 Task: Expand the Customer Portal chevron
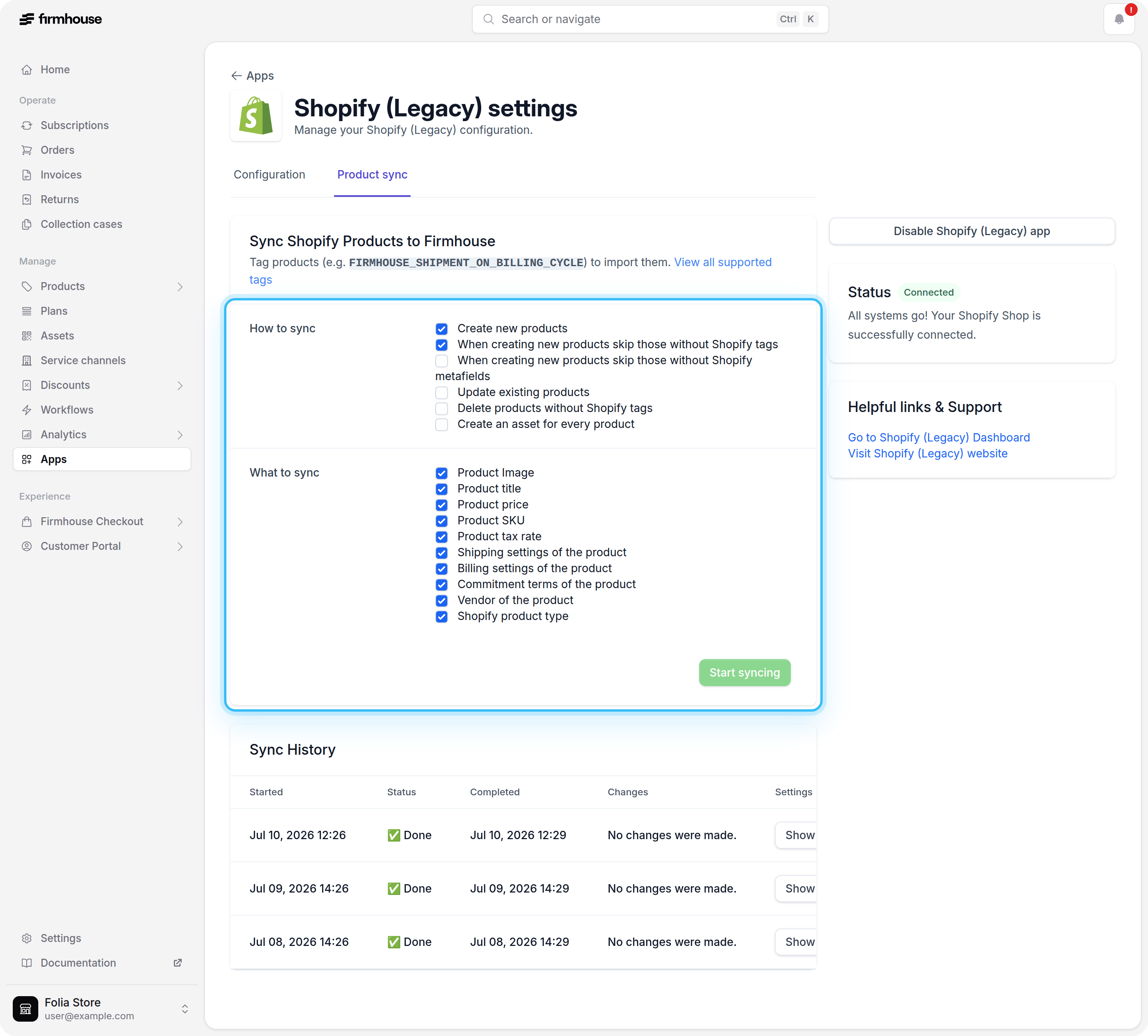click(180, 546)
